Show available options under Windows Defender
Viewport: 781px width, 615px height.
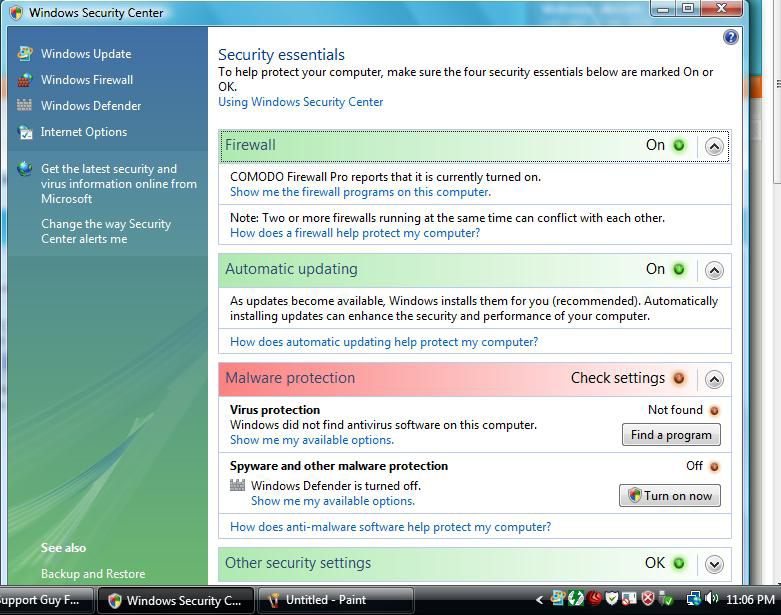[x=333, y=501]
